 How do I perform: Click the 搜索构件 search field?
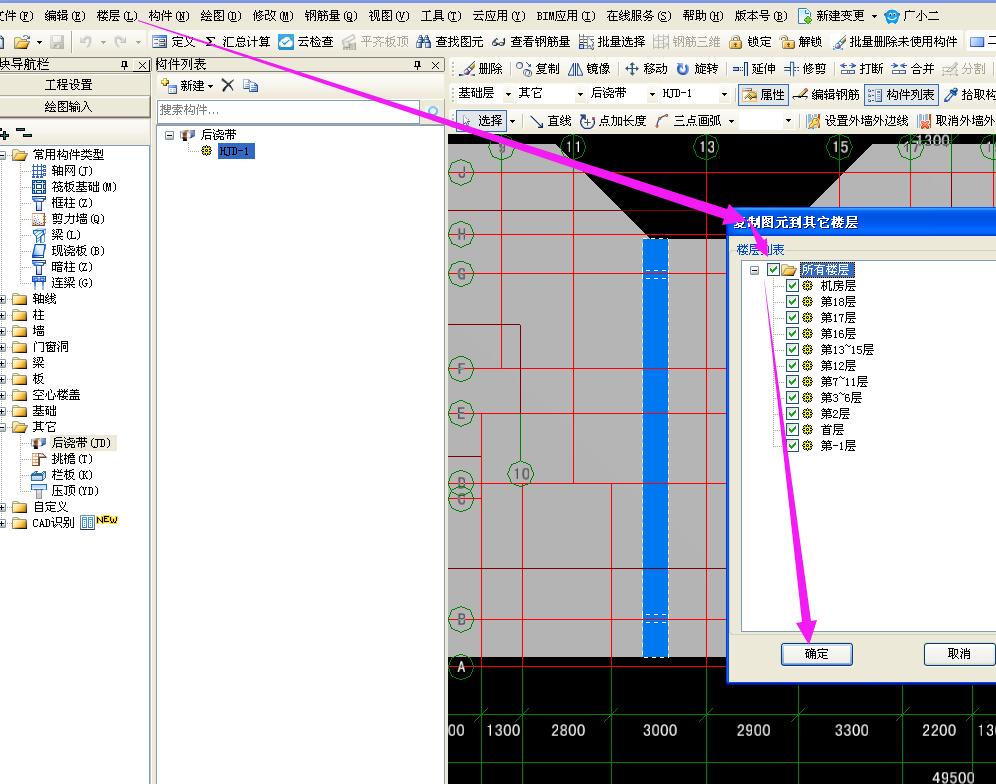[288, 110]
